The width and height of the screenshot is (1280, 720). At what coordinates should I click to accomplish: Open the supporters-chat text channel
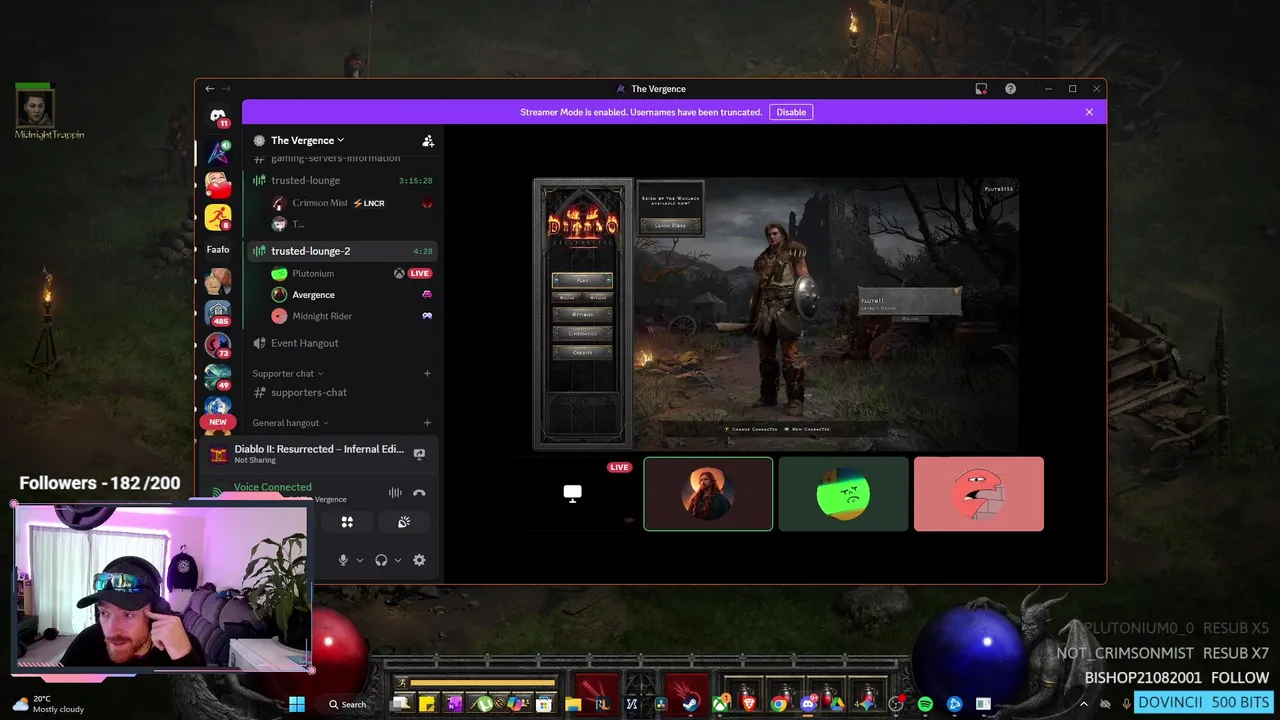(x=342, y=393)
